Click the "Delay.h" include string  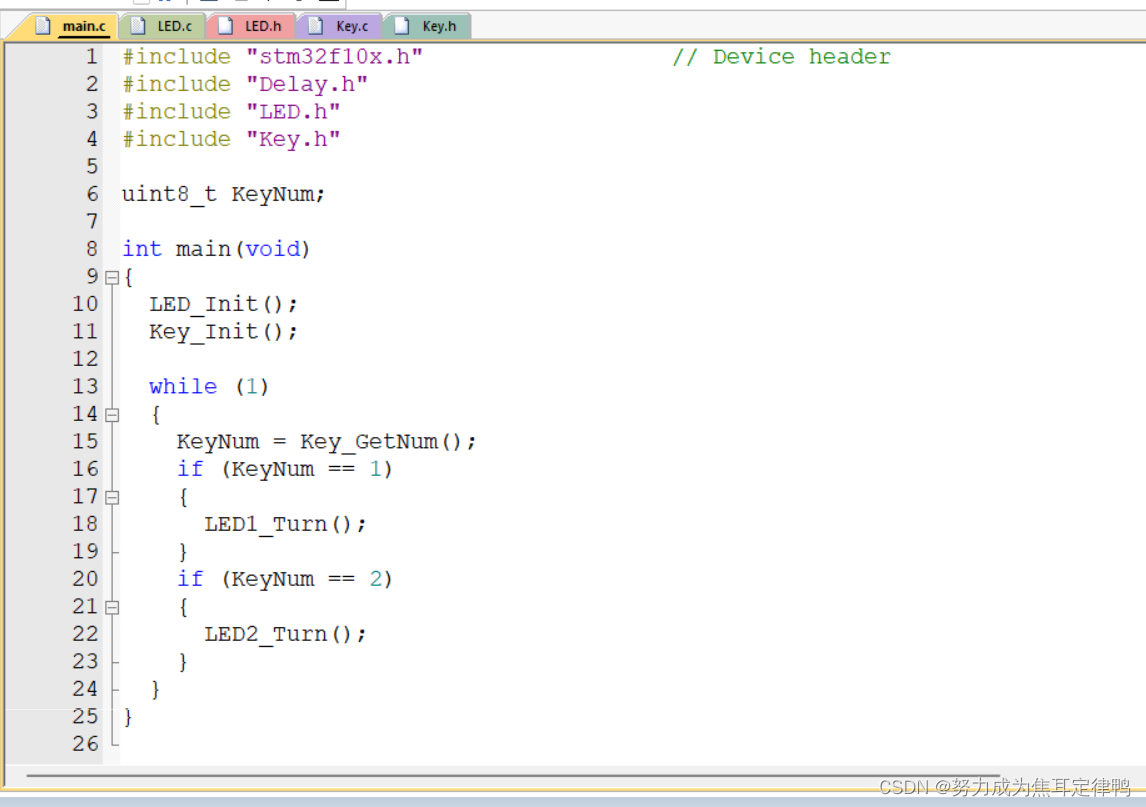click(307, 85)
